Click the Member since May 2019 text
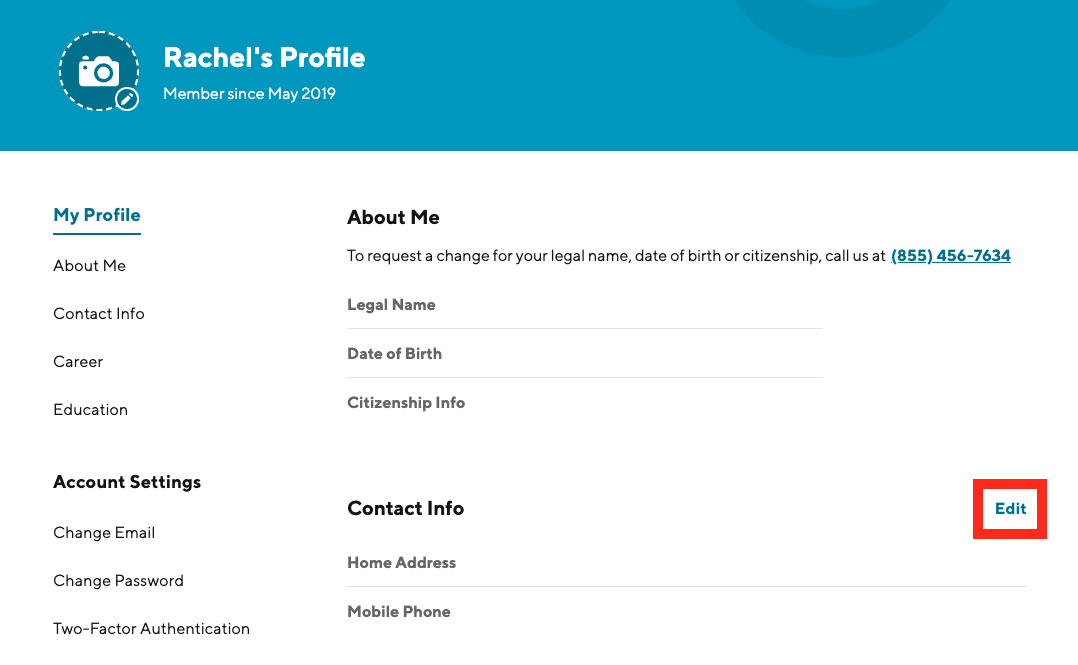Image resolution: width=1078 pixels, height=665 pixels. pyautogui.click(x=249, y=94)
